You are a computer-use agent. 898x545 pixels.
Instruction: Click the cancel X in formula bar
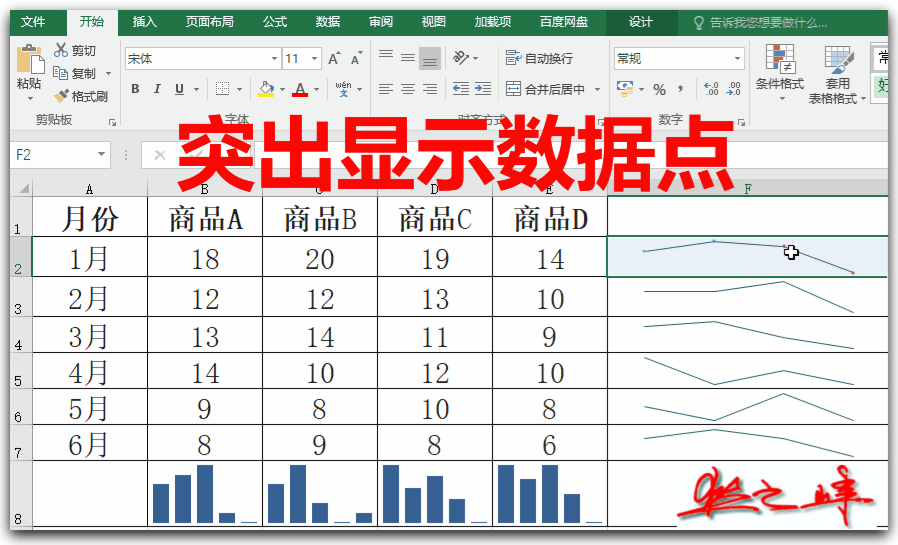(x=160, y=155)
